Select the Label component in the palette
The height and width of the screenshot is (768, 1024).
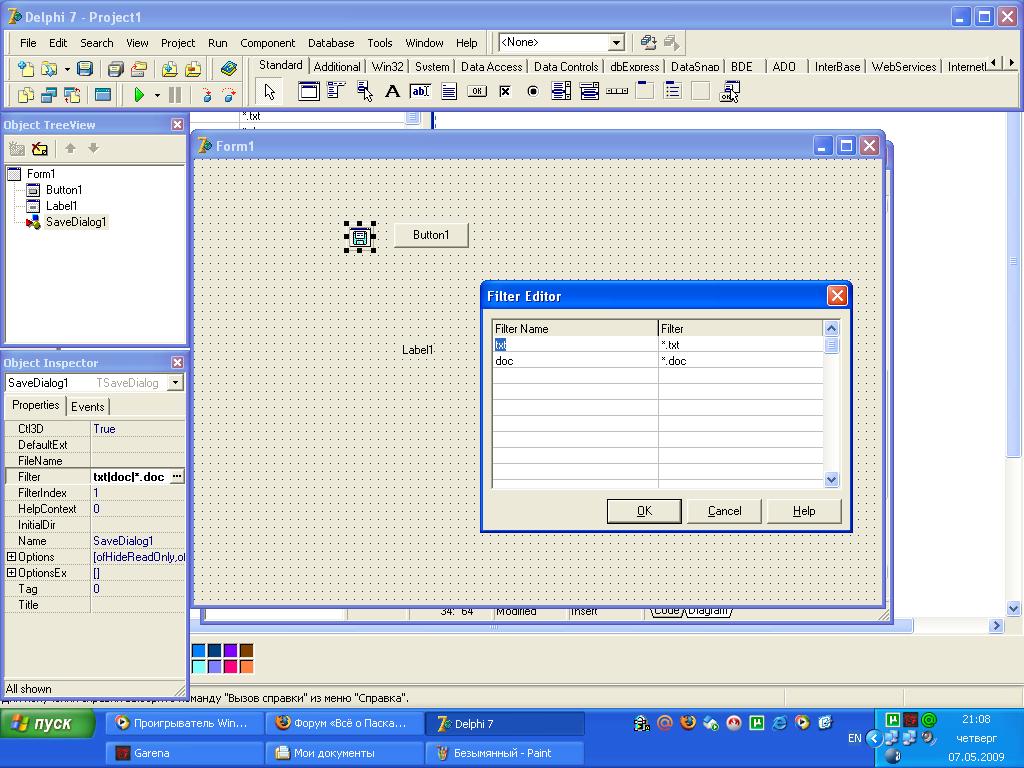coord(392,92)
